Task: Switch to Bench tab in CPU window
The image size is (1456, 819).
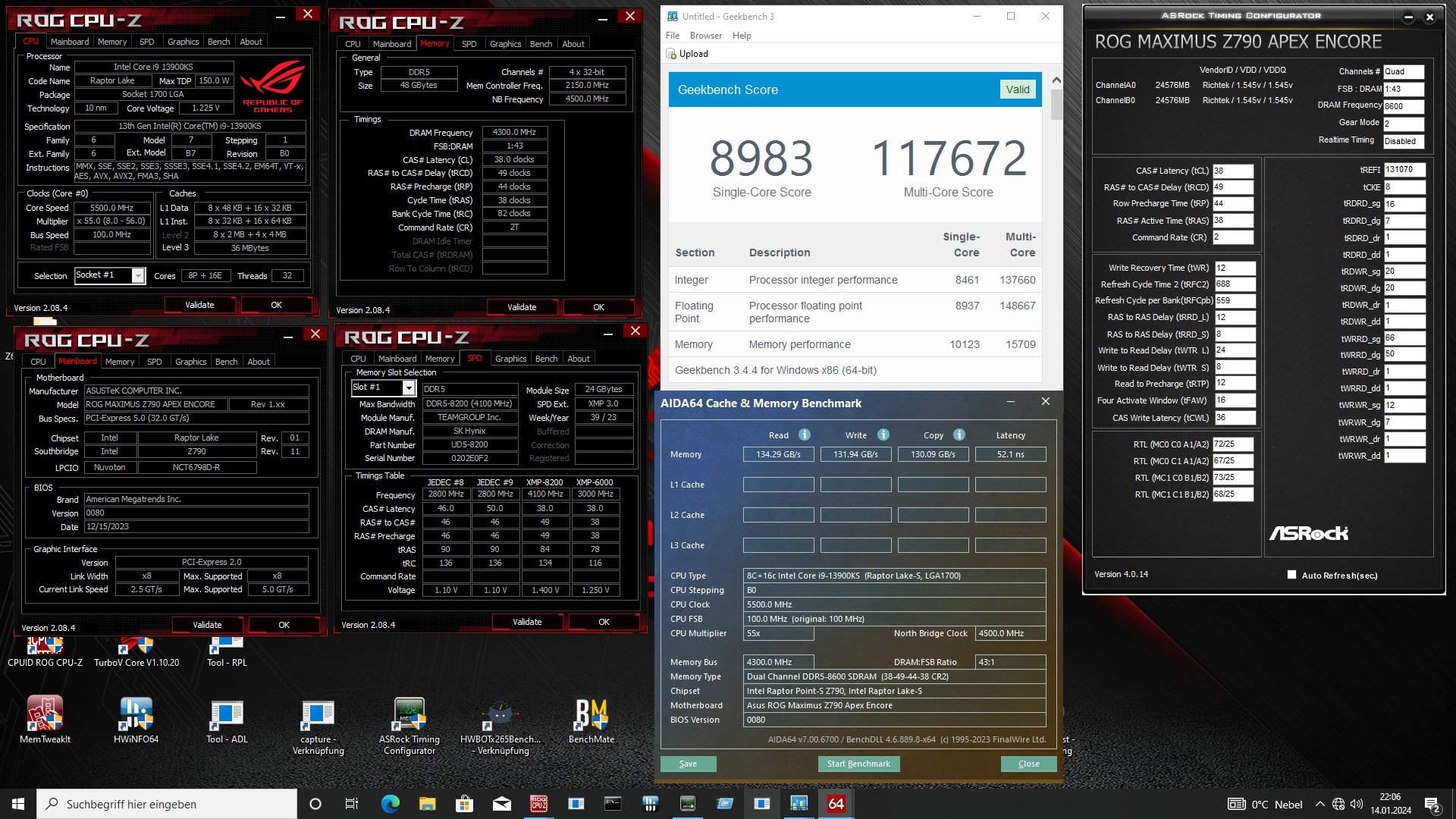Action: tap(218, 42)
